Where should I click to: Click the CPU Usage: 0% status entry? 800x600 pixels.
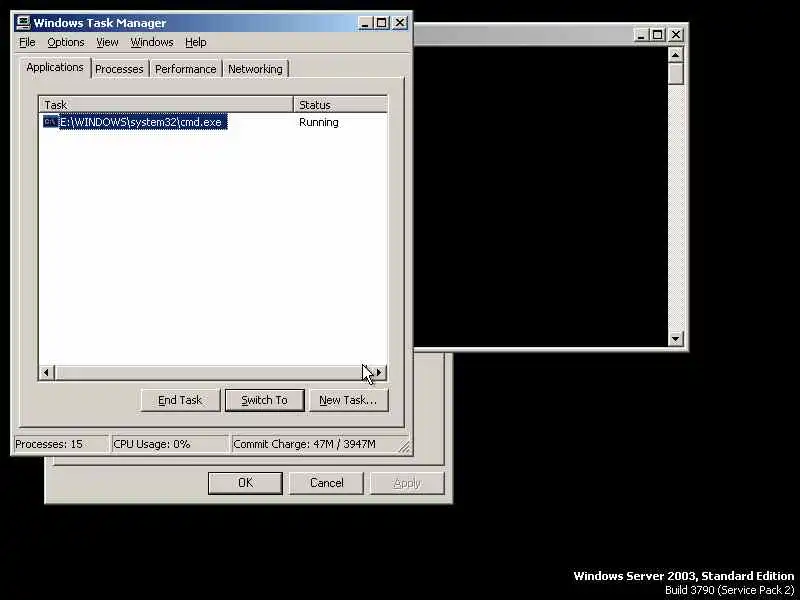(x=169, y=444)
